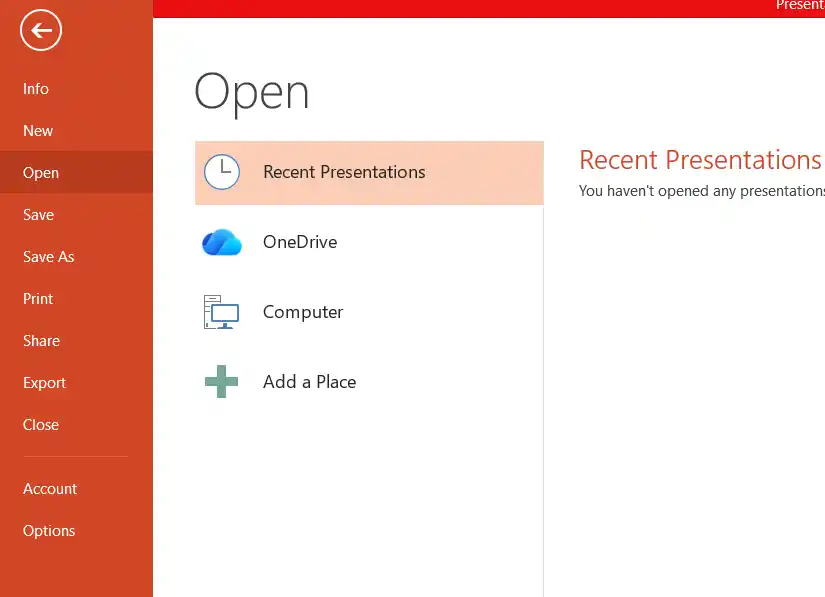Open the Save As page
The width and height of the screenshot is (825, 597).
pos(76,257)
